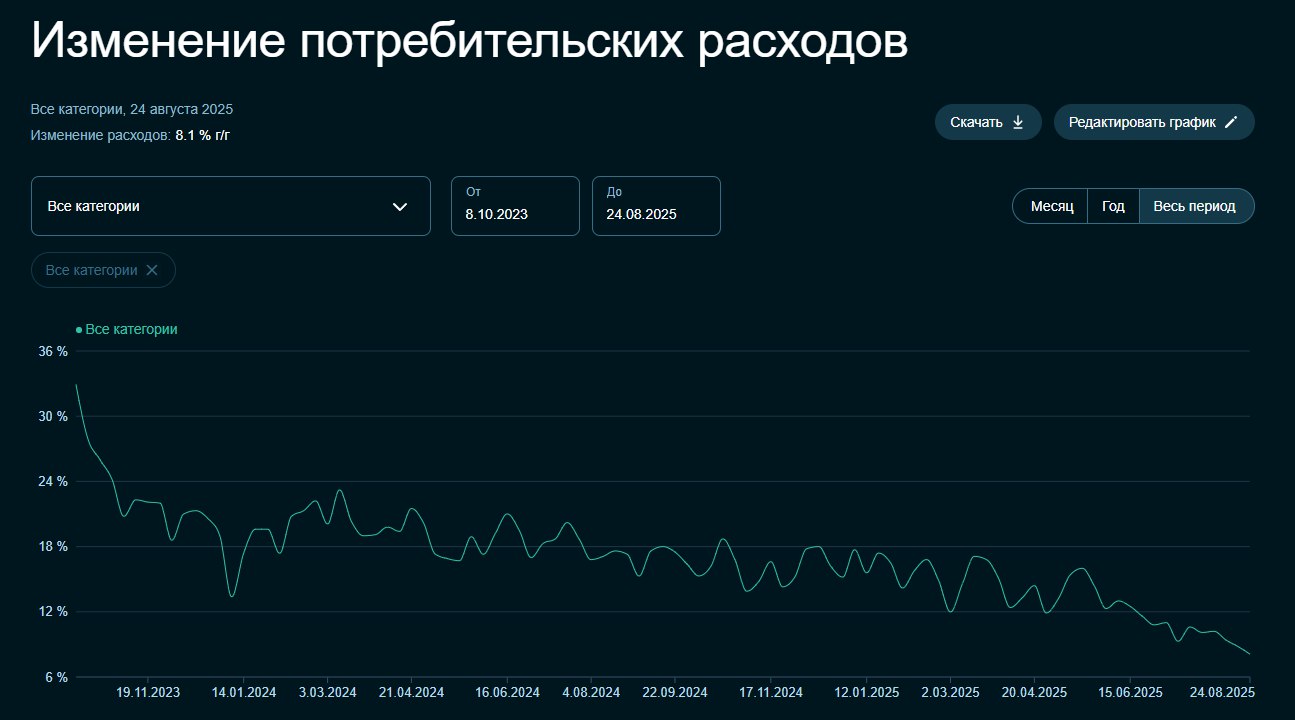Click the 20.04.2025 date label

click(x=1035, y=692)
